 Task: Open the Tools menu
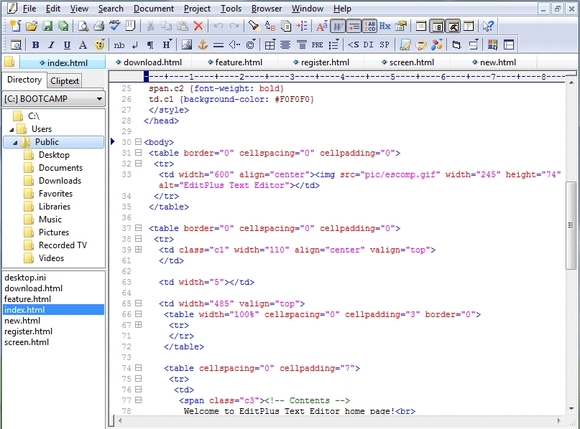(x=231, y=9)
